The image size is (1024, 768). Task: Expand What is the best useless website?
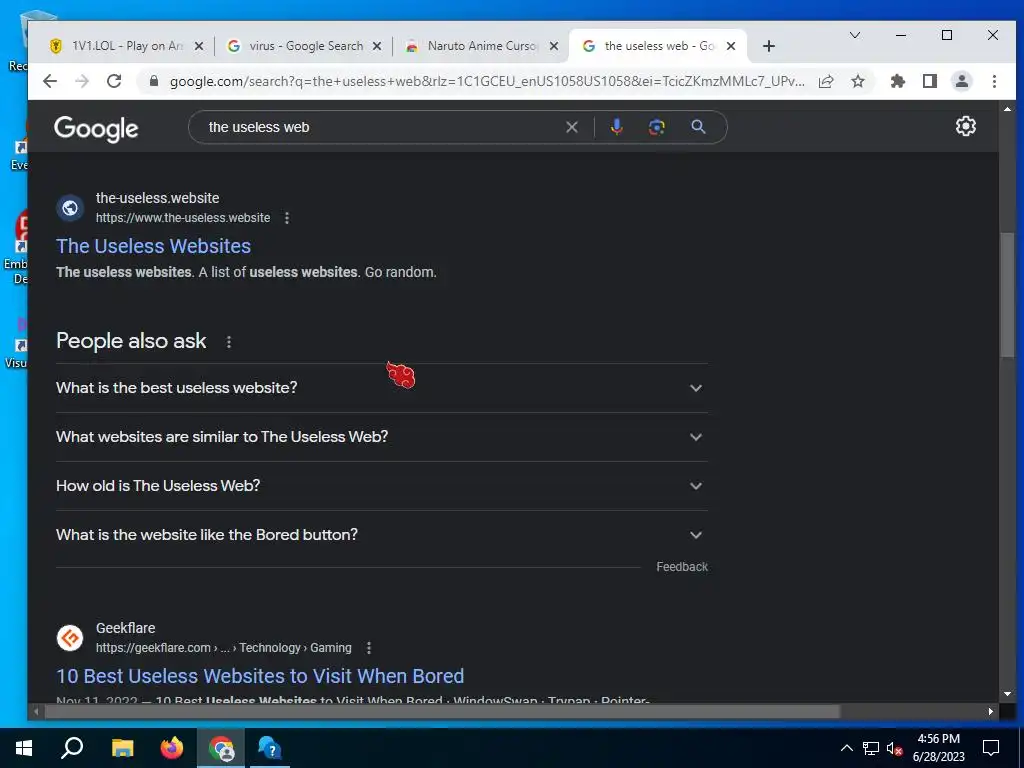tap(381, 388)
